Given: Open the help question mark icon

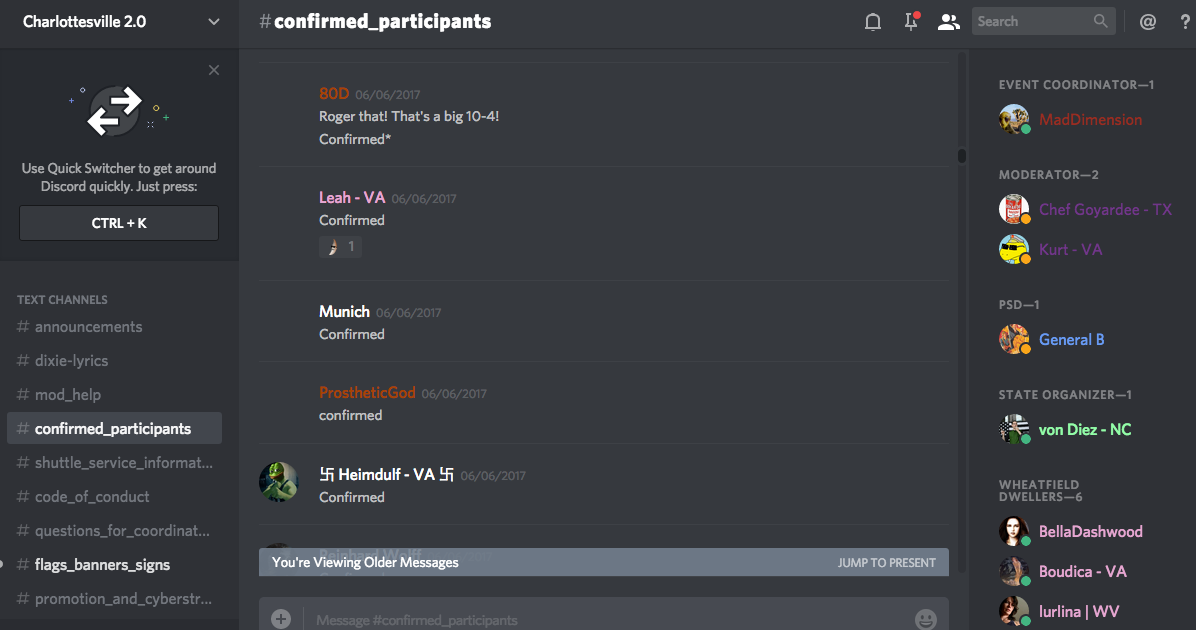Looking at the screenshot, I should pos(1185,21).
